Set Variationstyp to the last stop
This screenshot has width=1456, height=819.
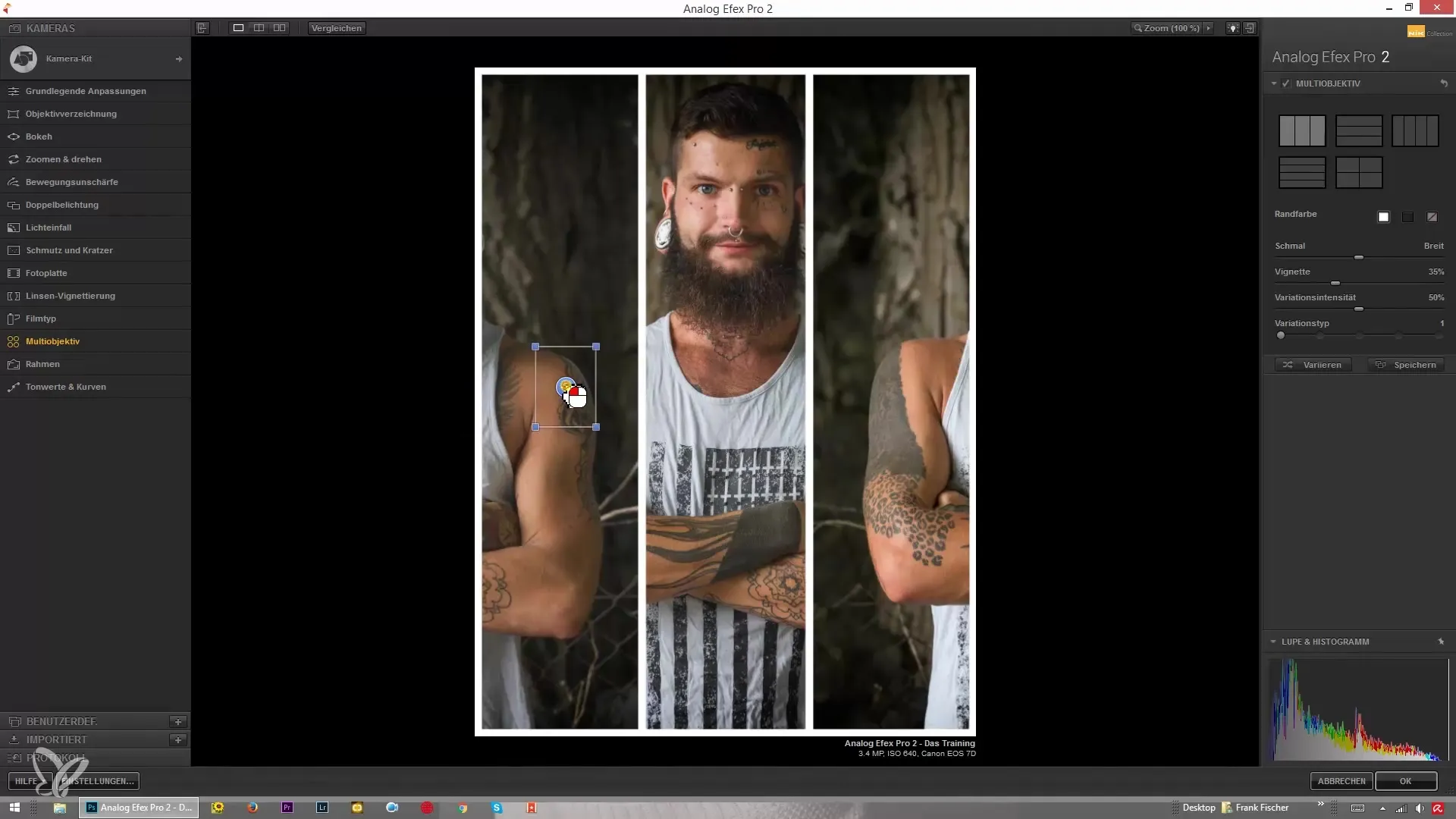(x=1439, y=335)
